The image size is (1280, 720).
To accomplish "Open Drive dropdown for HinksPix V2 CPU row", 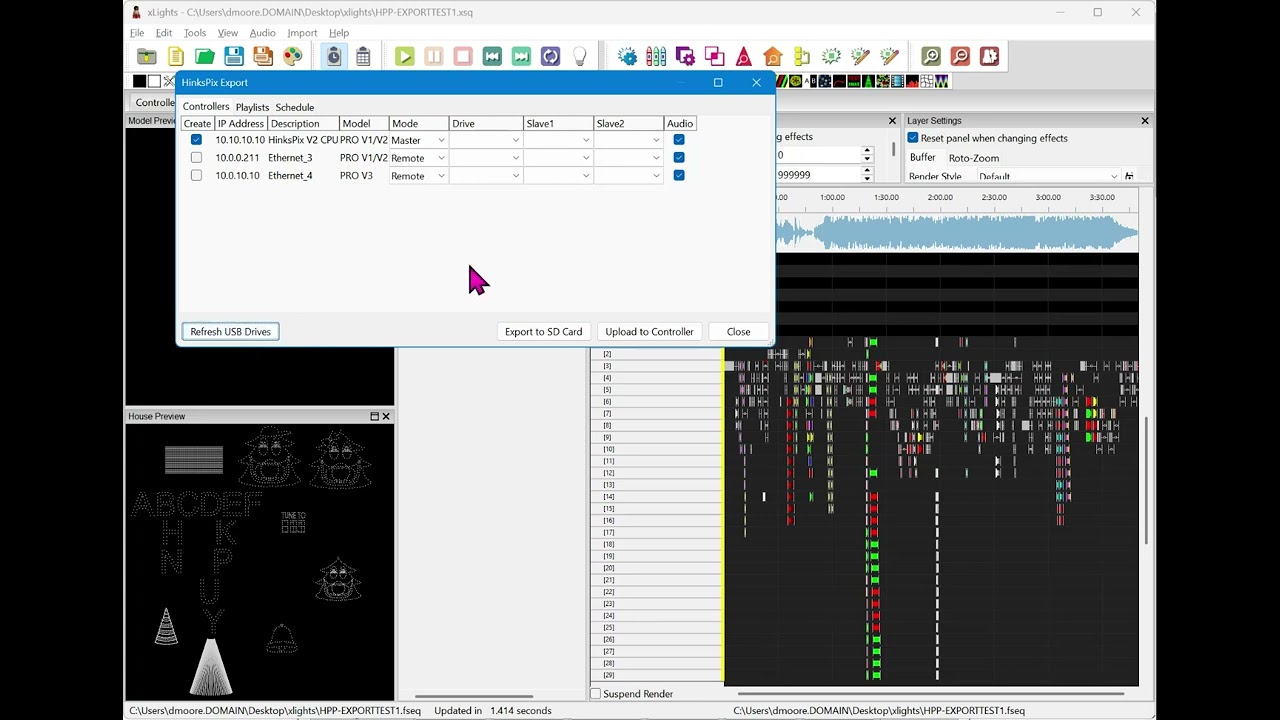I will 486,140.
